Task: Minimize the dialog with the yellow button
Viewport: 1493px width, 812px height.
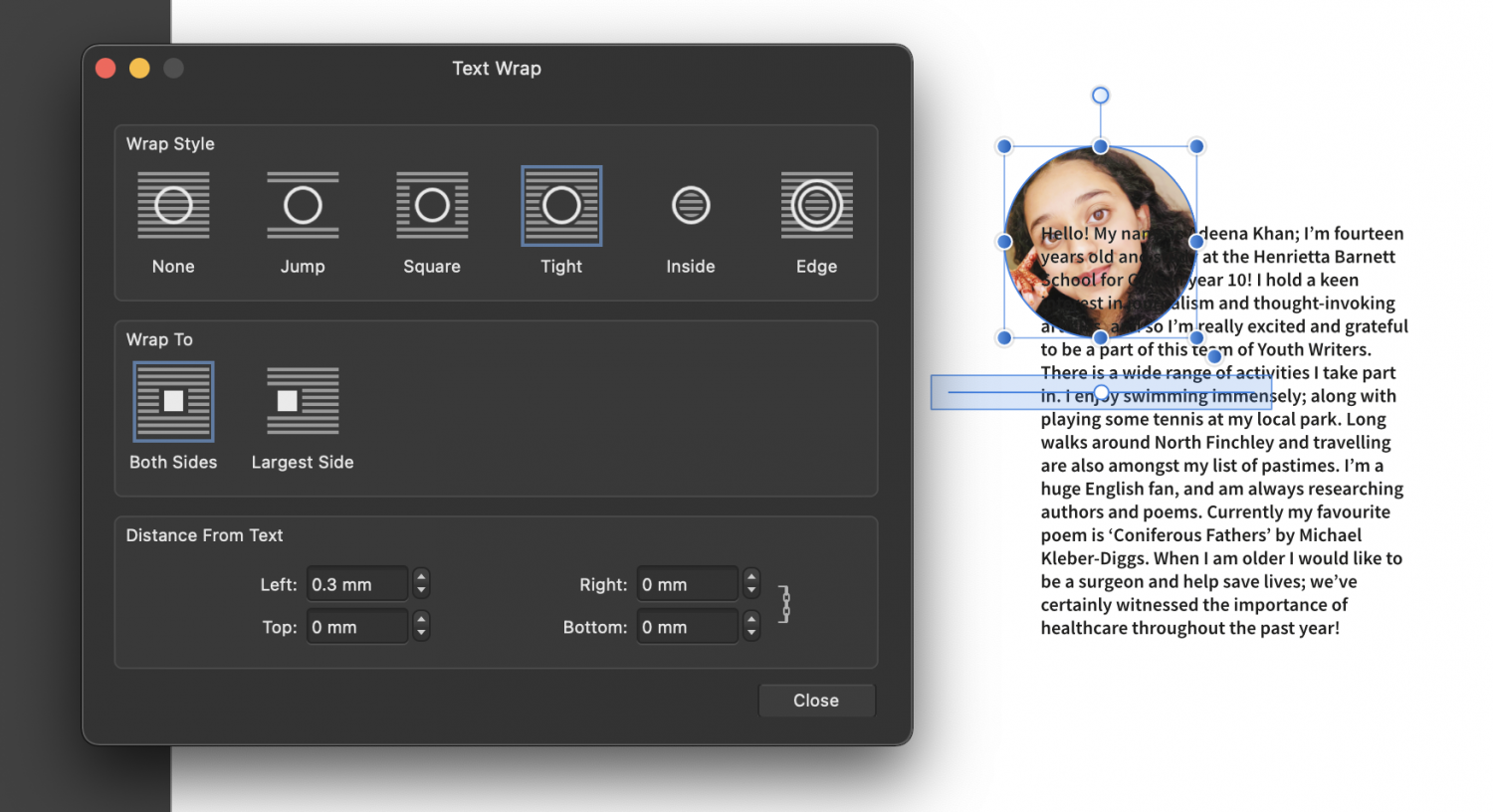Action: tap(139, 68)
